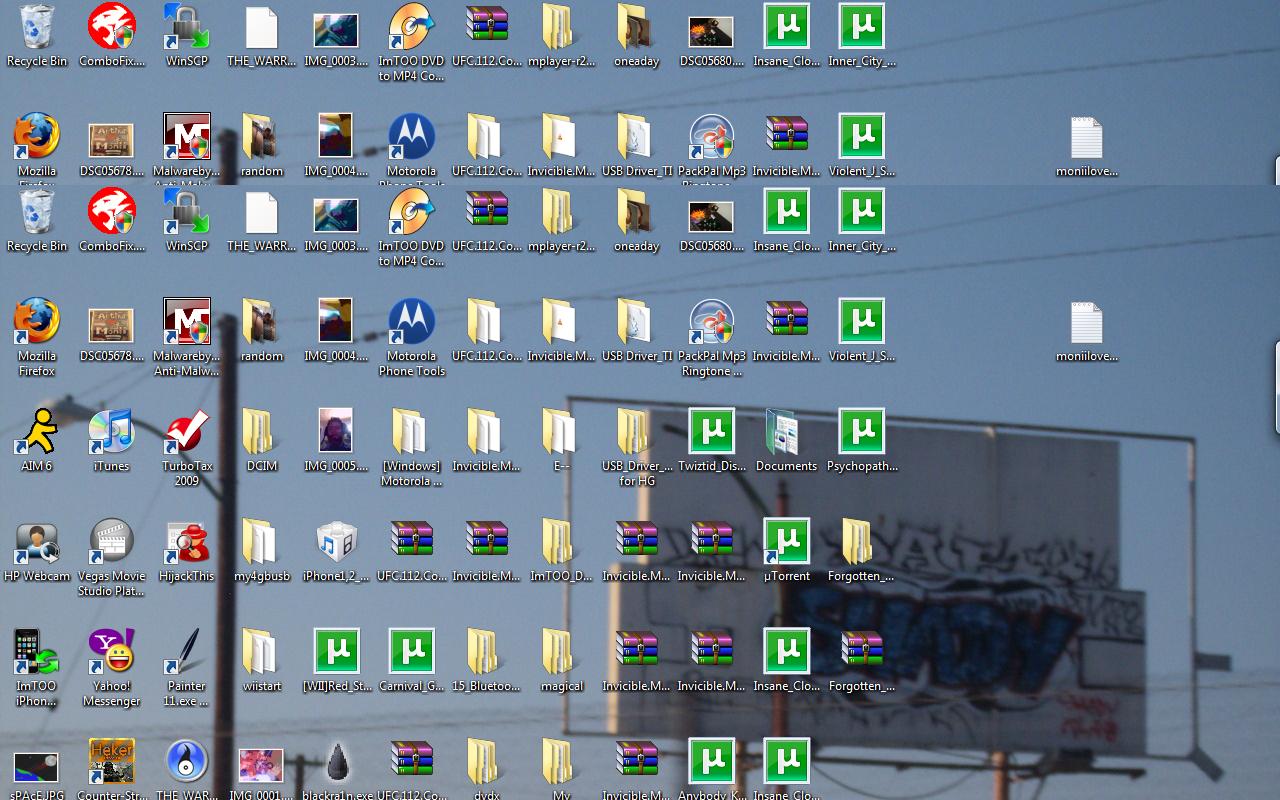Select the Carnival_G torrent file
This screenshot has height=800, width=1280.
click(411, 651)
